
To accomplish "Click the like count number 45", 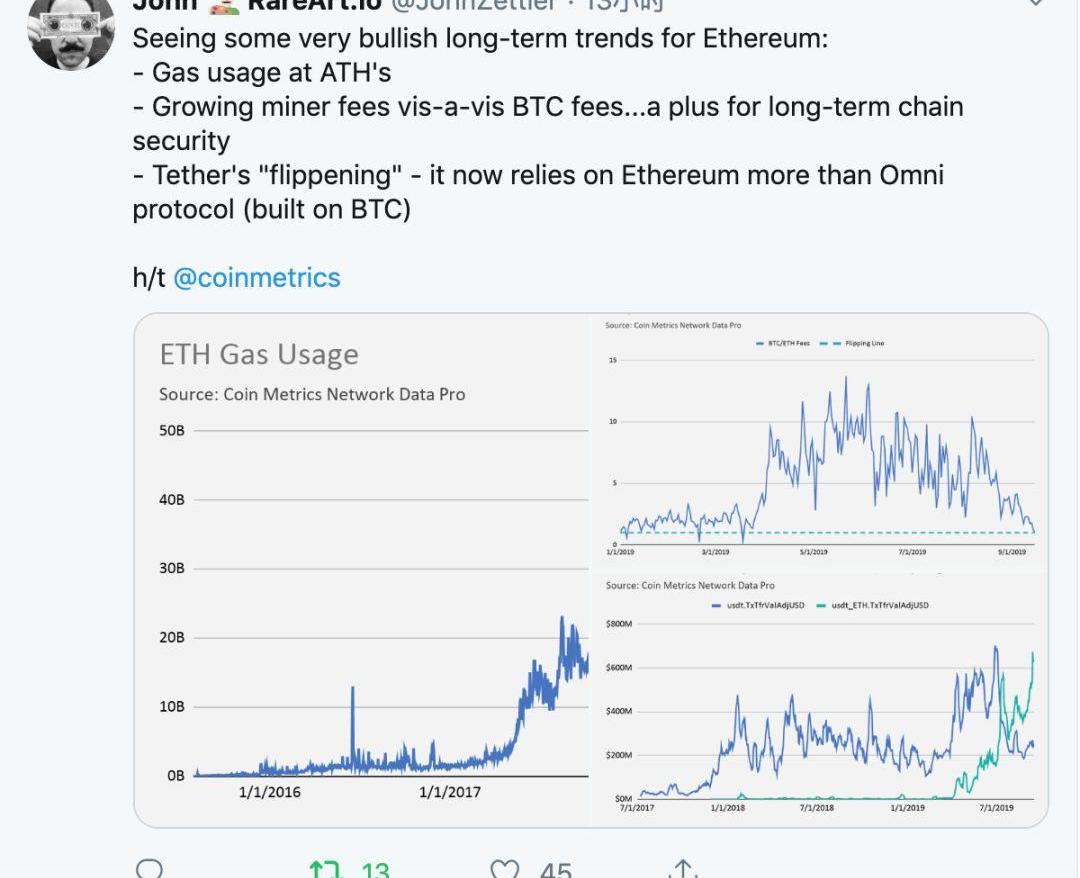I will click(x=555, y=870).
